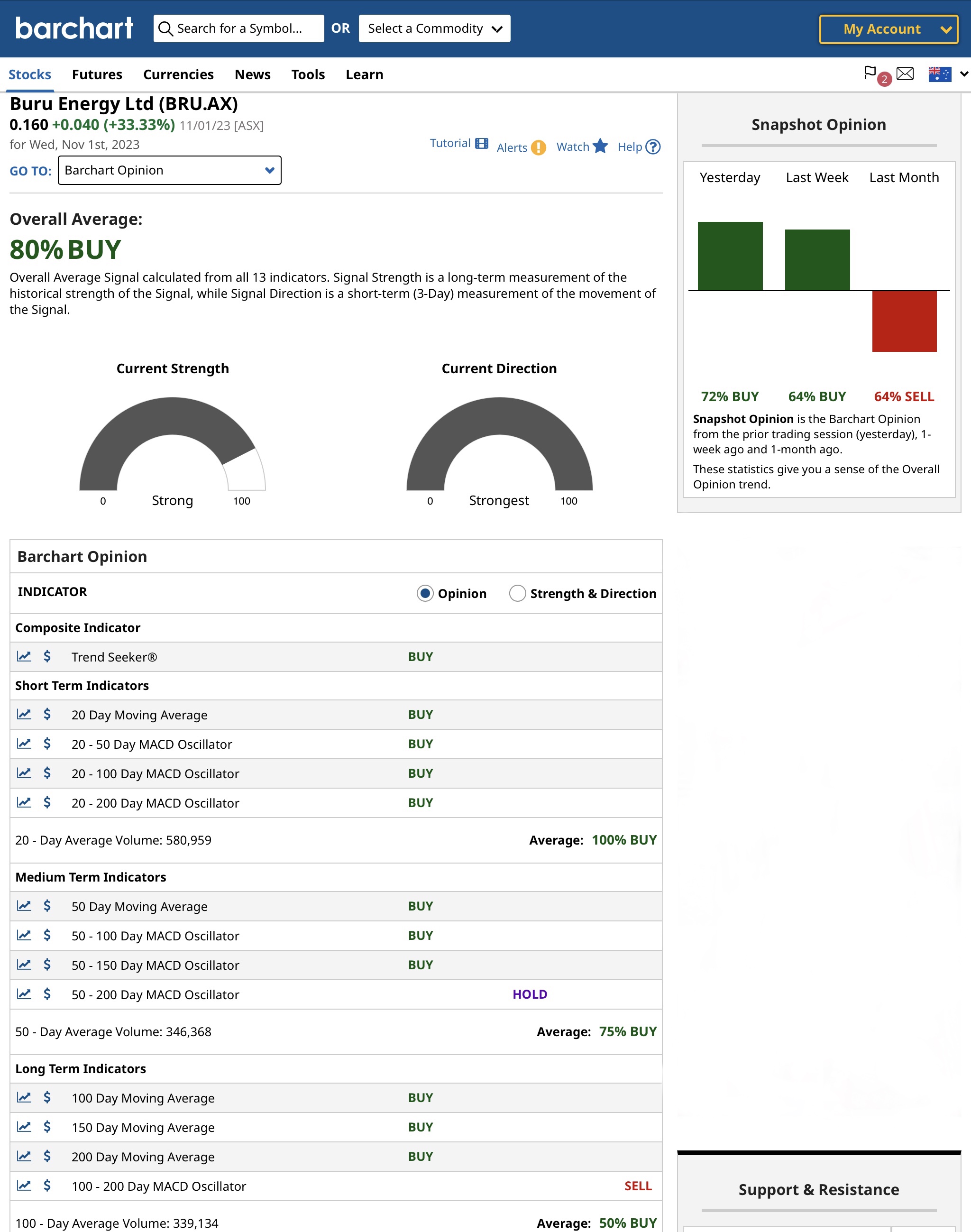Click the SELL value for 100 - 200 Day MACD

click(x=638, y=1186)
